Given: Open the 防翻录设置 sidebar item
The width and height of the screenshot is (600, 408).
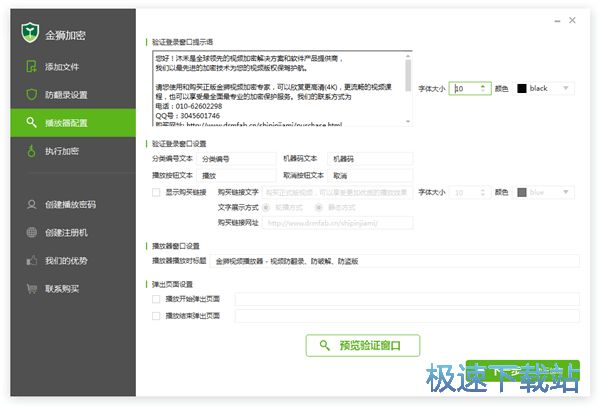Looking at the screenshot, I should pyautogui.click(x=73, y=95).
